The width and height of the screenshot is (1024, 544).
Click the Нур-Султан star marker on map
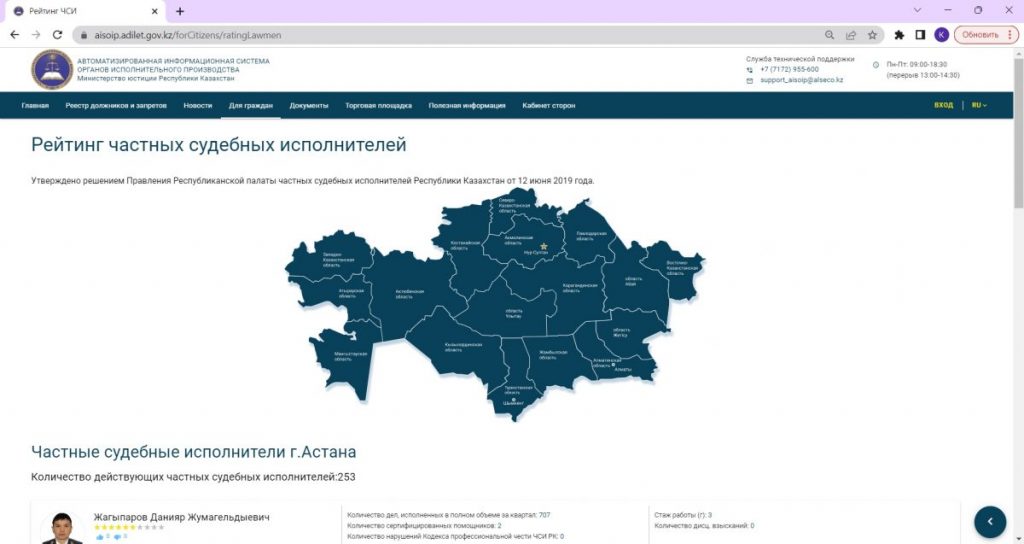(x=543, y=246)
